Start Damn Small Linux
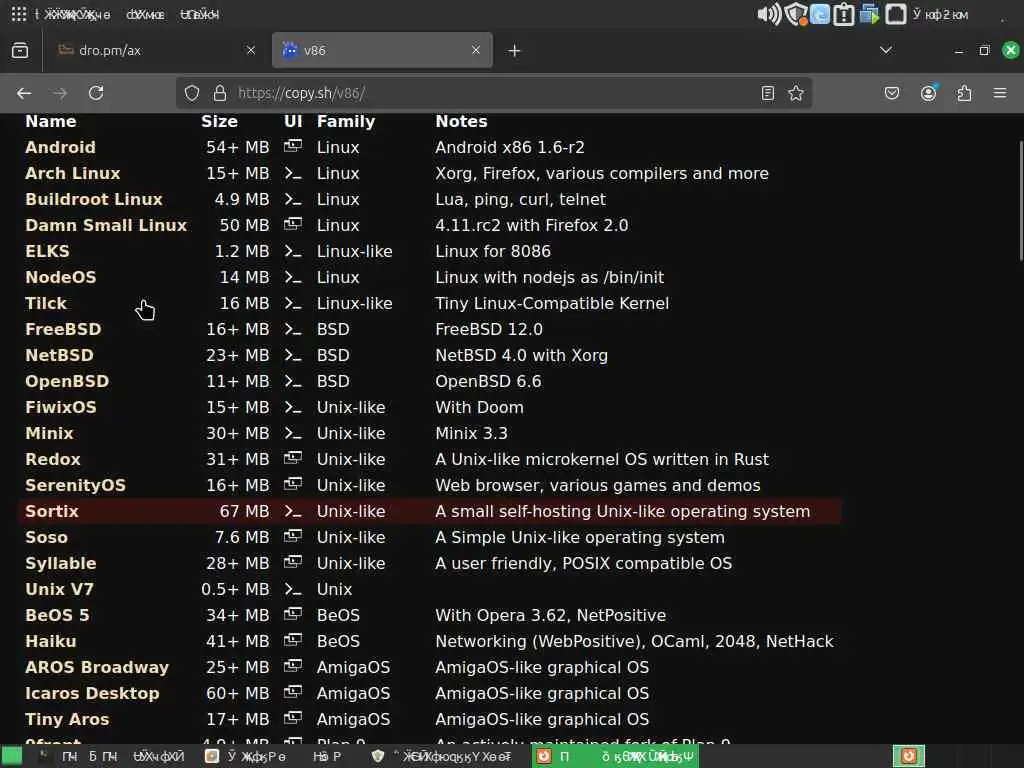Screen dimensions: 1024x768 [106, 225]
